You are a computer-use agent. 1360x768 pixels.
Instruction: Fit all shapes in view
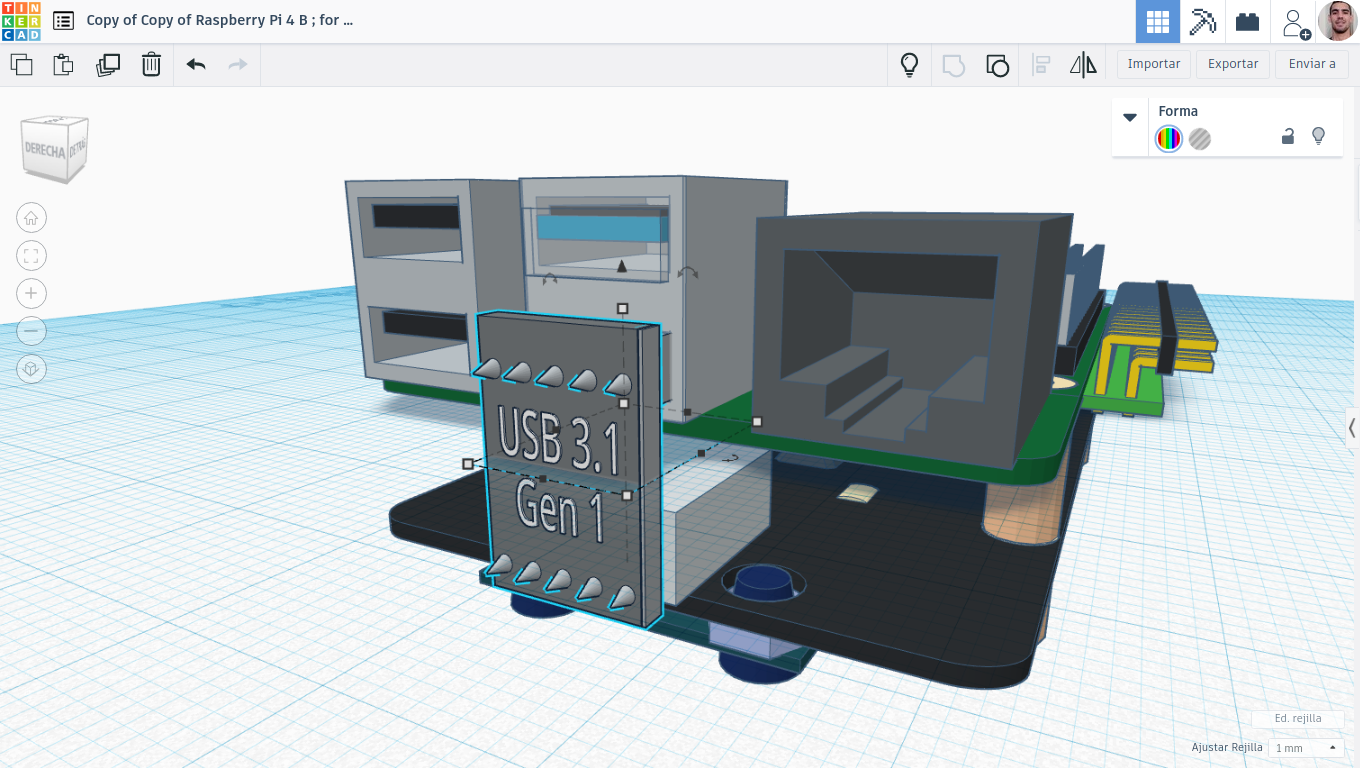click(x=31, y=256)
